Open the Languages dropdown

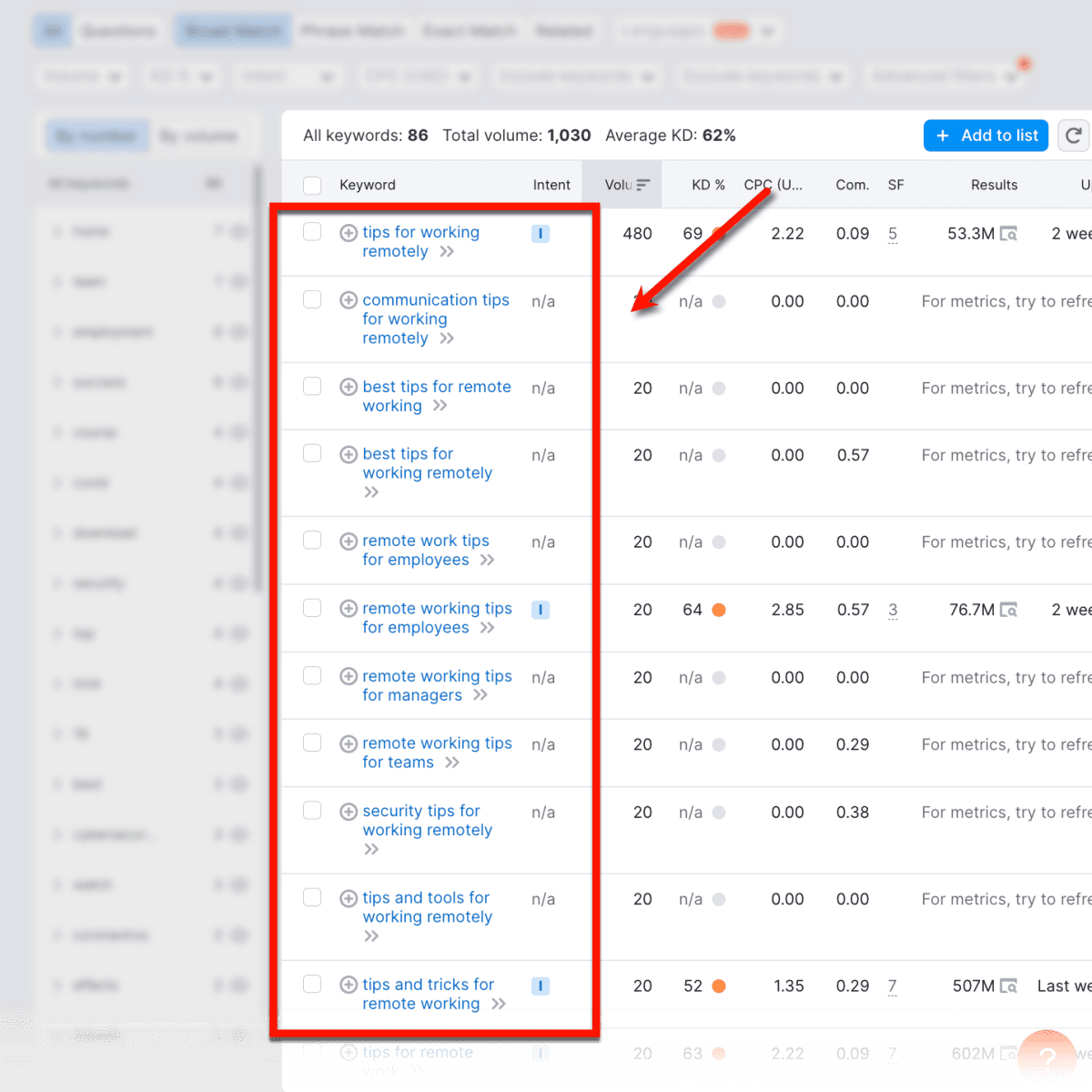pyautogui.click(x=698, y=30)
